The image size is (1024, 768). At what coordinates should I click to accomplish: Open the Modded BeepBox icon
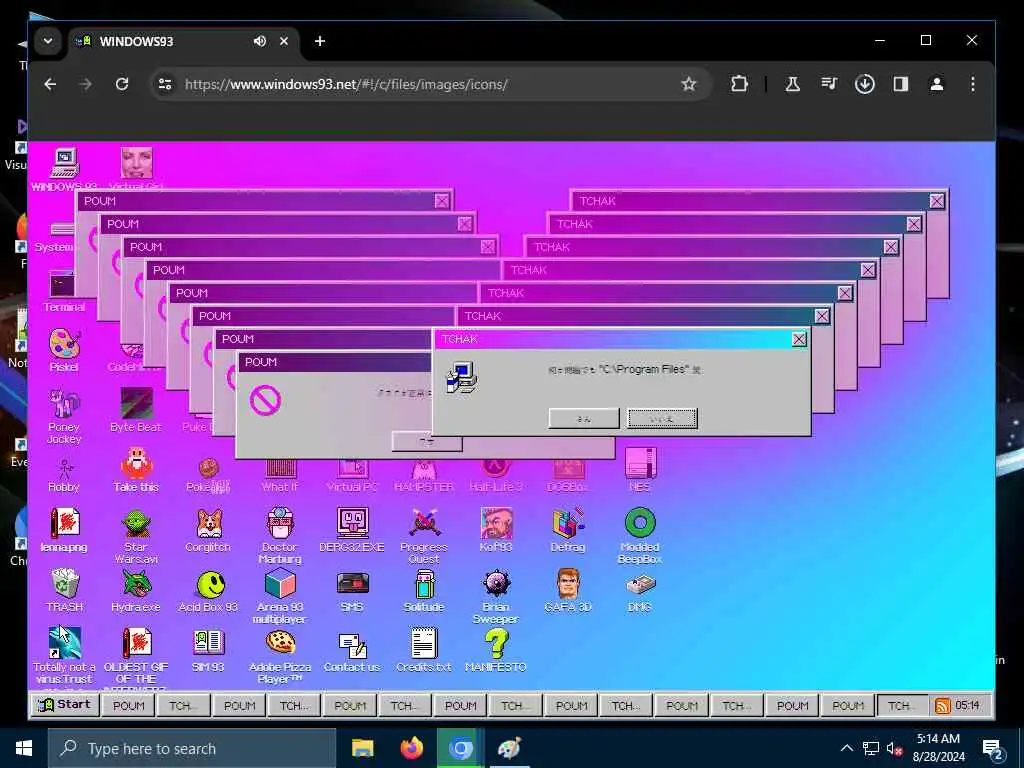click(x=639, y=536)
